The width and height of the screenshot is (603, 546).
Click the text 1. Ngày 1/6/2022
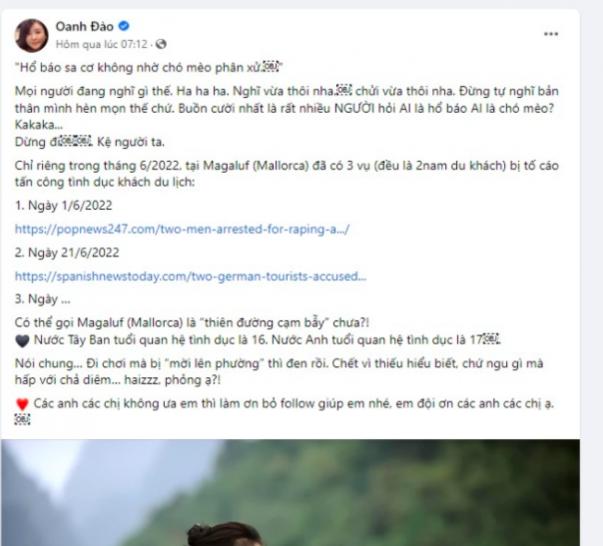click(x=63, y=206)
